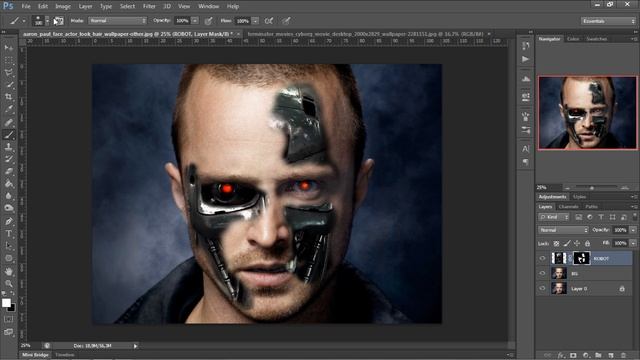The height and width of the screenshot is (360, 640).
Task: Select the Rectangular Marquee tool
Action: pos(9,60)
